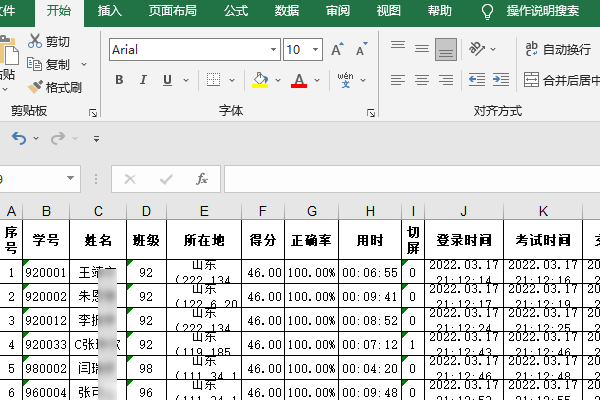Viewport: 600px width, 400px height.
Task: Click Cancel (X) in formula bar
Action: click(x=130, y=179)
